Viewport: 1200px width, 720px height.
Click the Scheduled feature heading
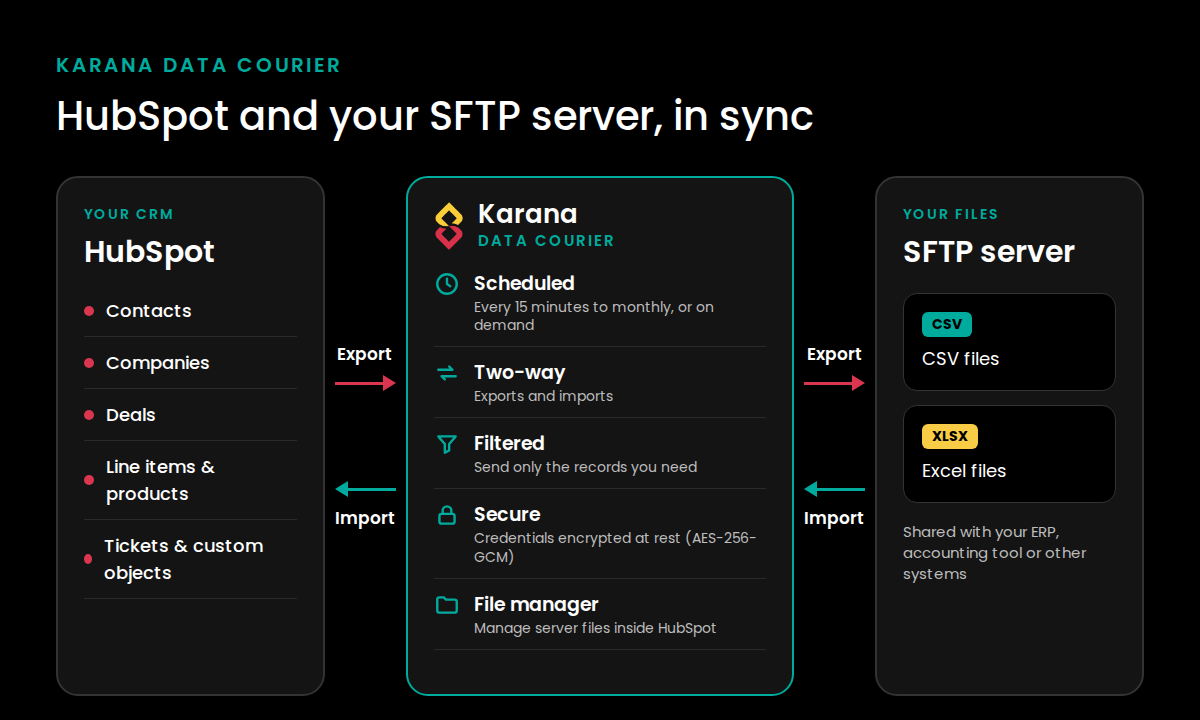tap(524, 283)
